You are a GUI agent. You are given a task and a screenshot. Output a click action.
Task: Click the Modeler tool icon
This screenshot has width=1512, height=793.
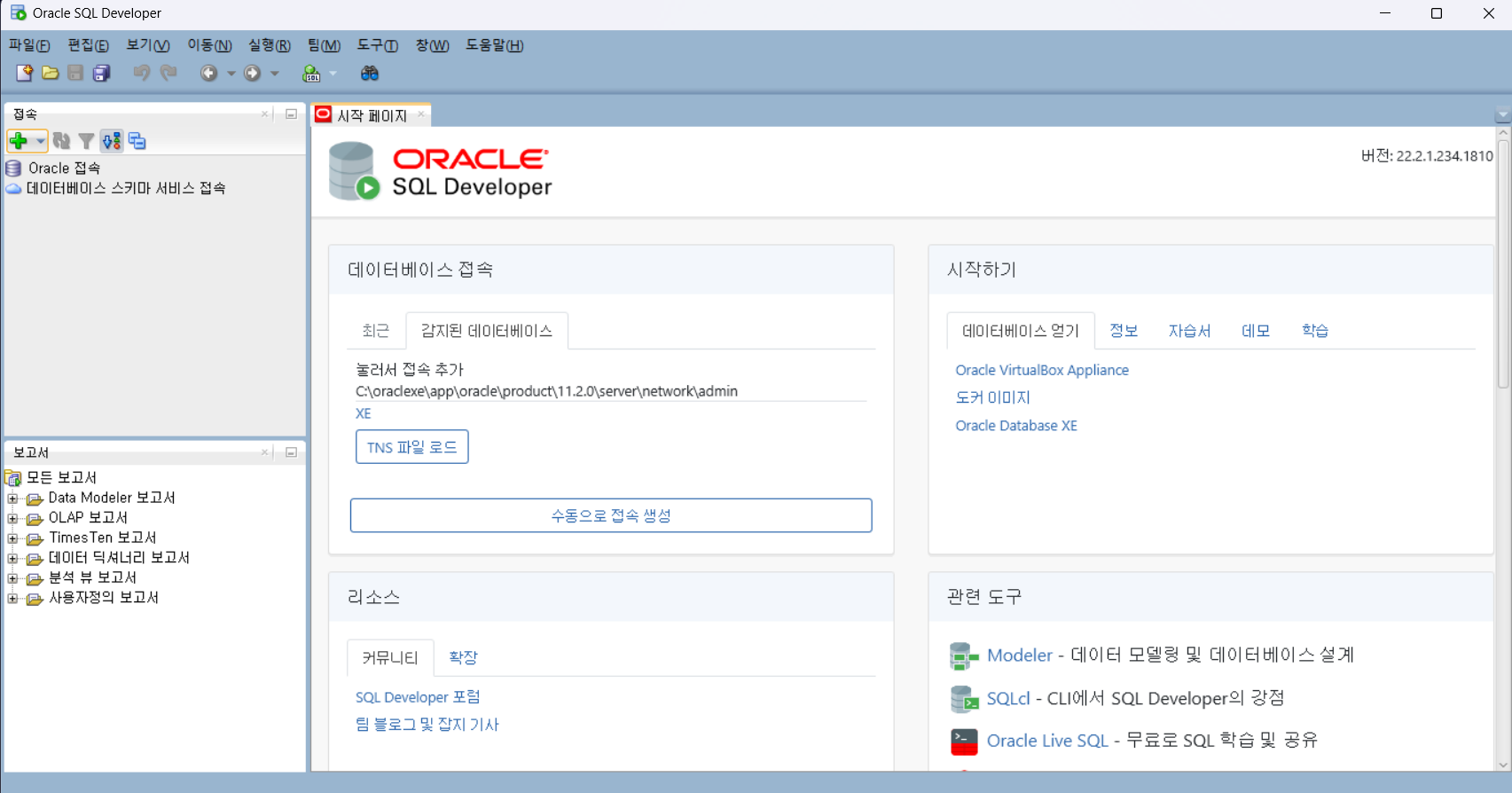(963, 656)
